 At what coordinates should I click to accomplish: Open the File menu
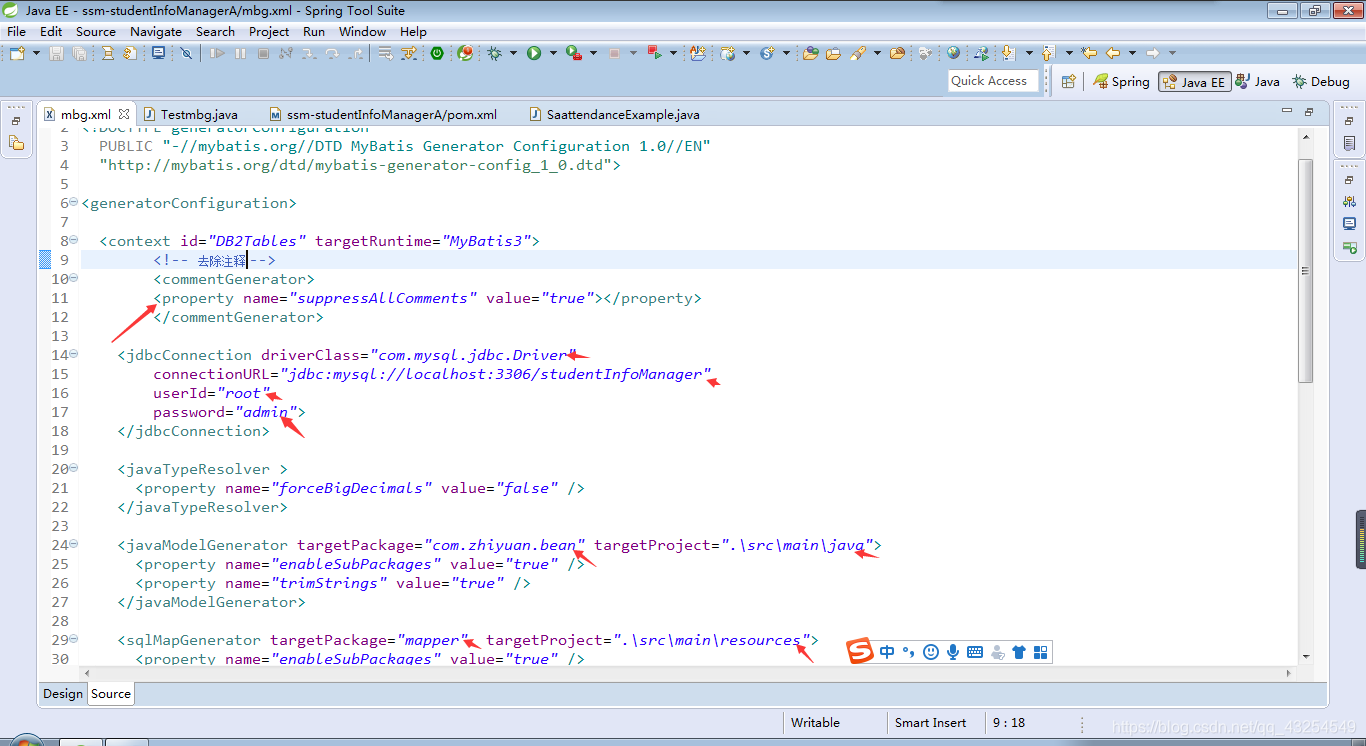point(17,31)
